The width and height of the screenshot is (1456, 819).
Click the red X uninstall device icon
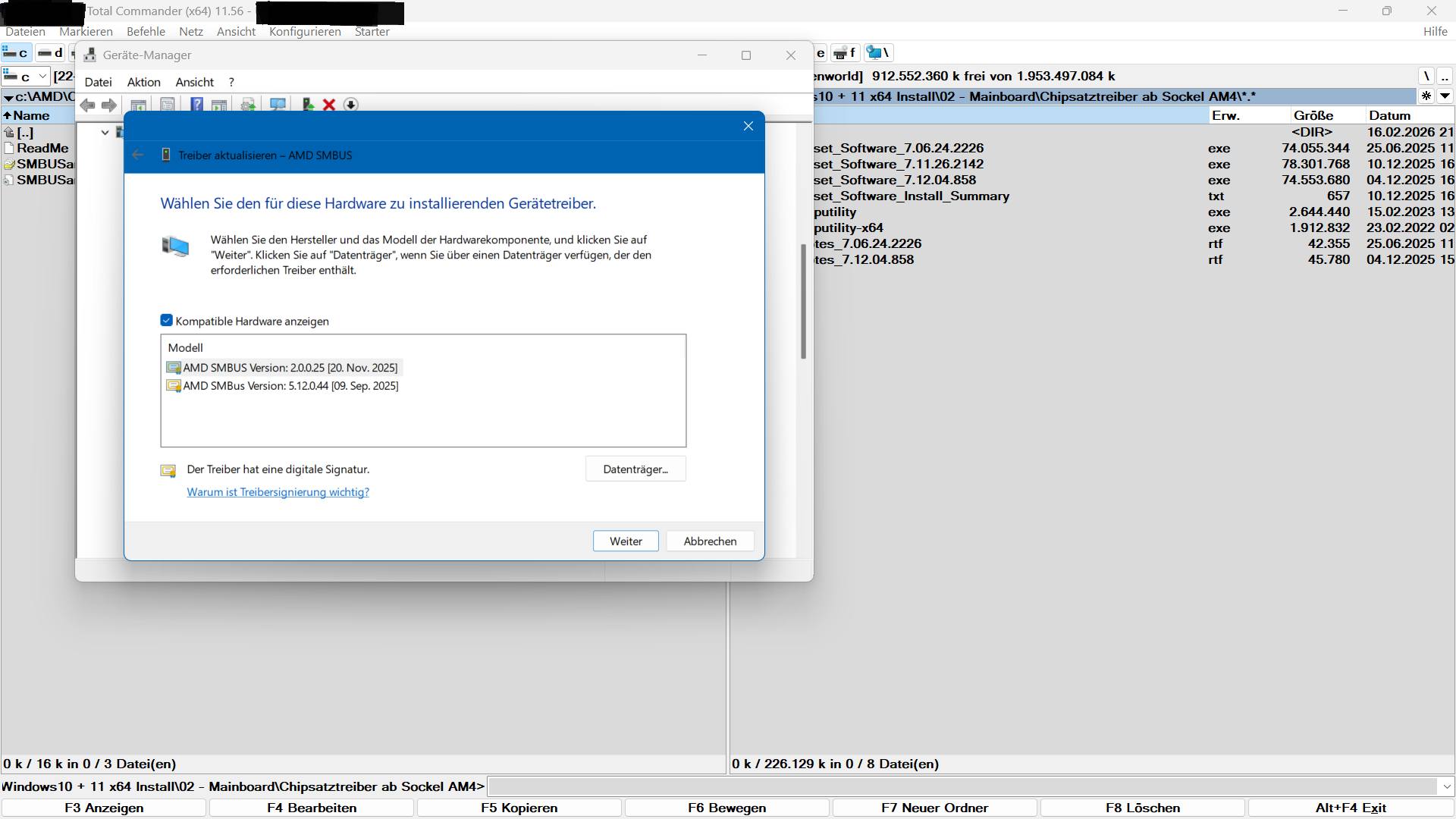coord(329,105)
